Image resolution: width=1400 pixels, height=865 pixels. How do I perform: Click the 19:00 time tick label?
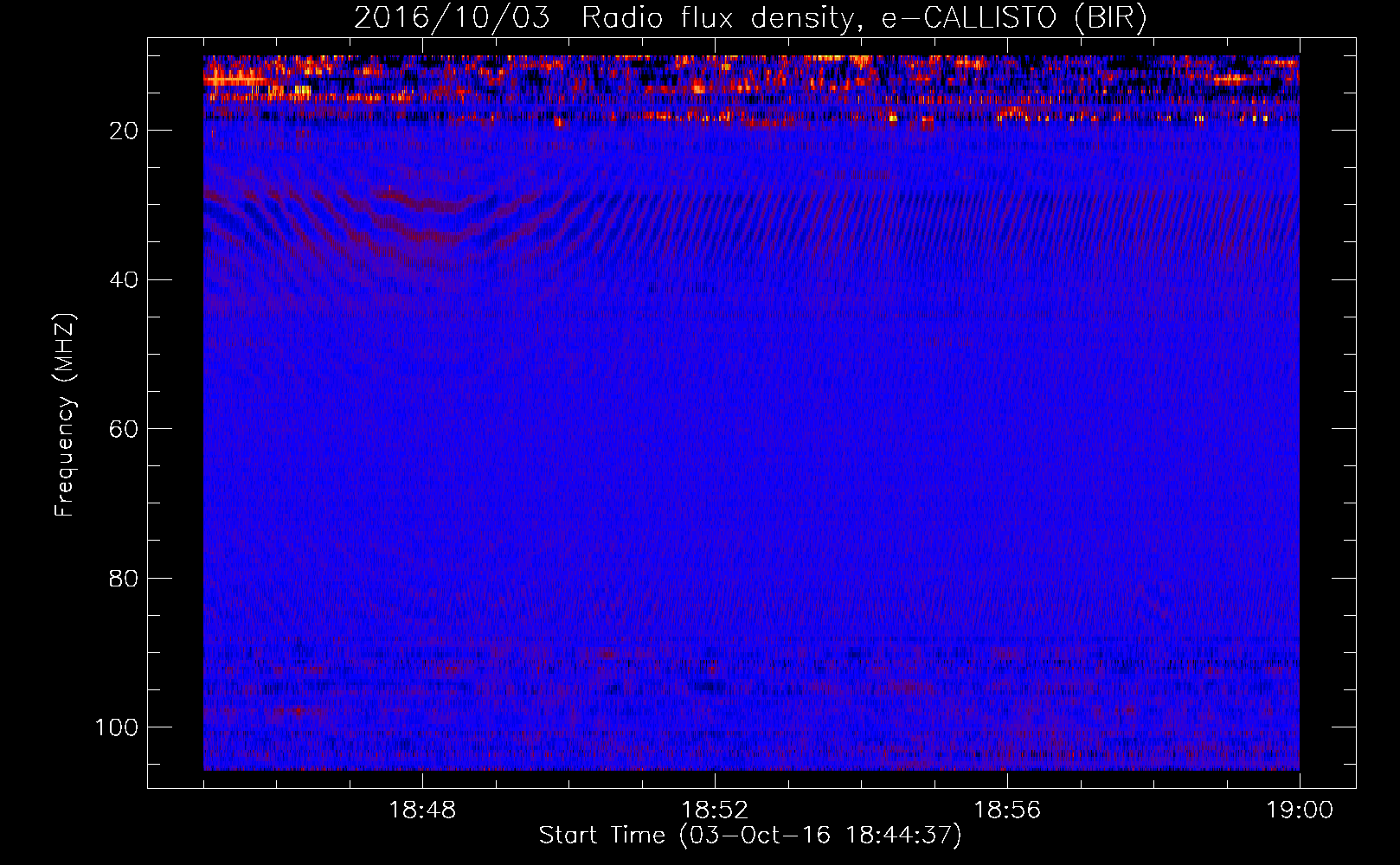click(1300, 811)
